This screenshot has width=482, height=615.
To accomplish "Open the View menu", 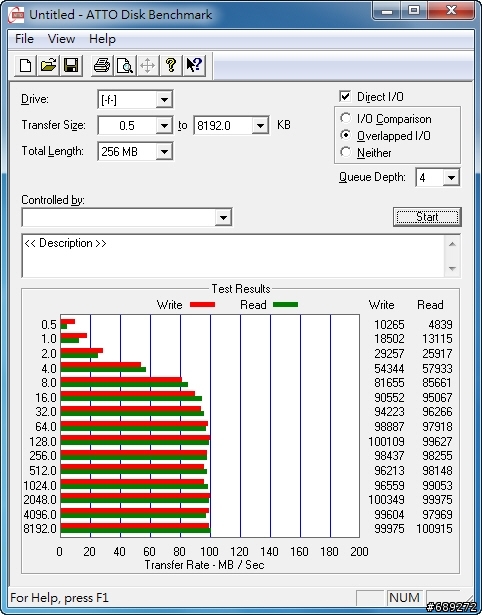I will coord(61,39).
